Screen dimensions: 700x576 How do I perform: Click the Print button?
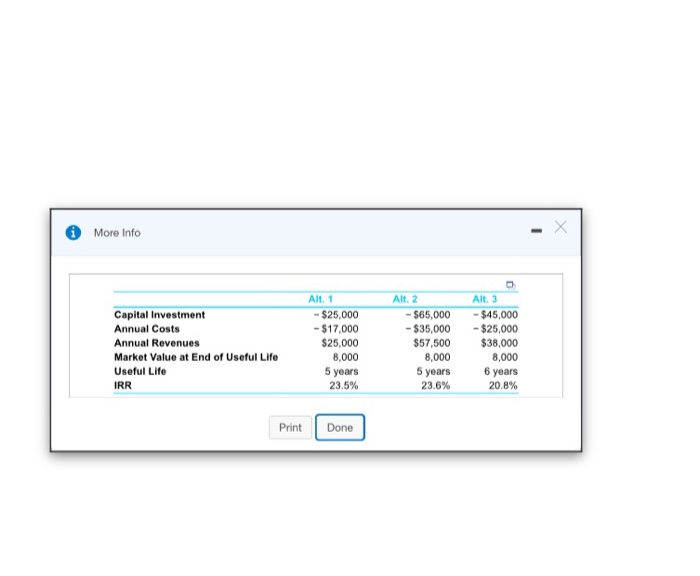290,427
